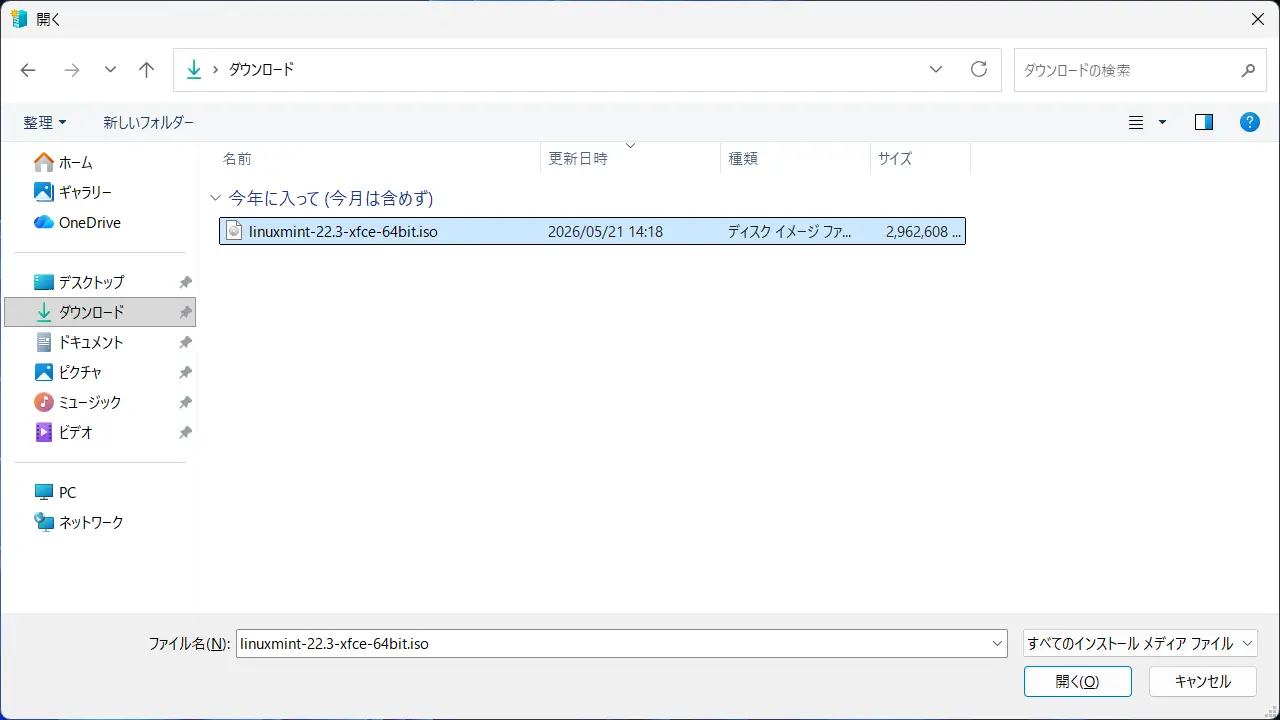Click the キャンセル button

click(x=1203, y=681)
